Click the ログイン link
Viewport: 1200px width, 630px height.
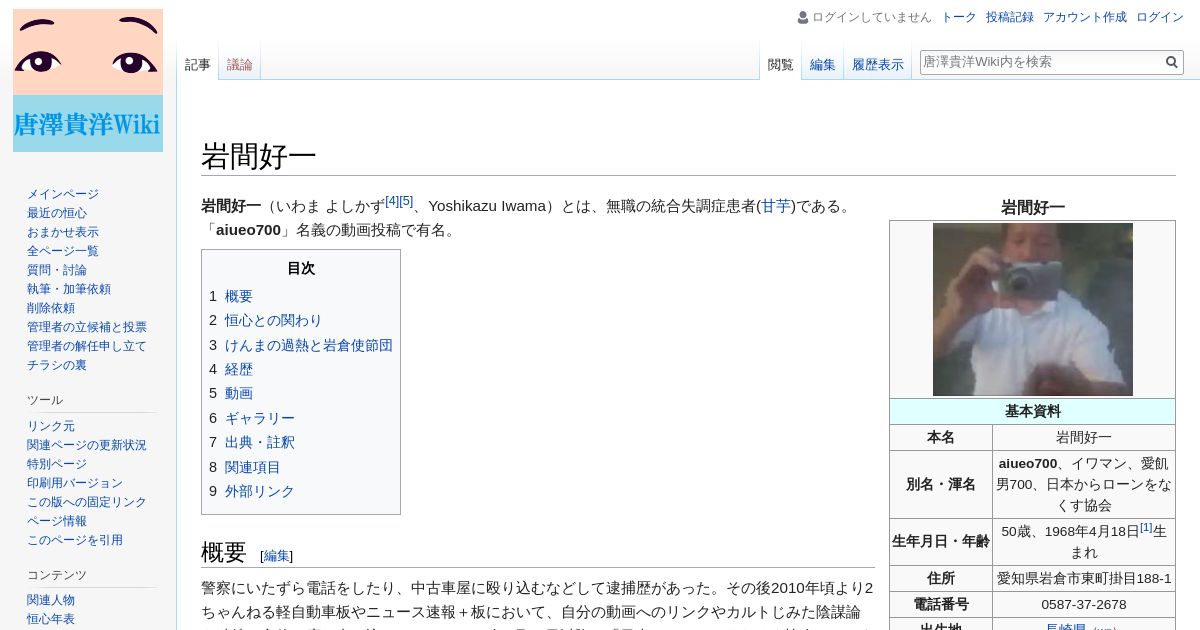[x=1160, y=17]
